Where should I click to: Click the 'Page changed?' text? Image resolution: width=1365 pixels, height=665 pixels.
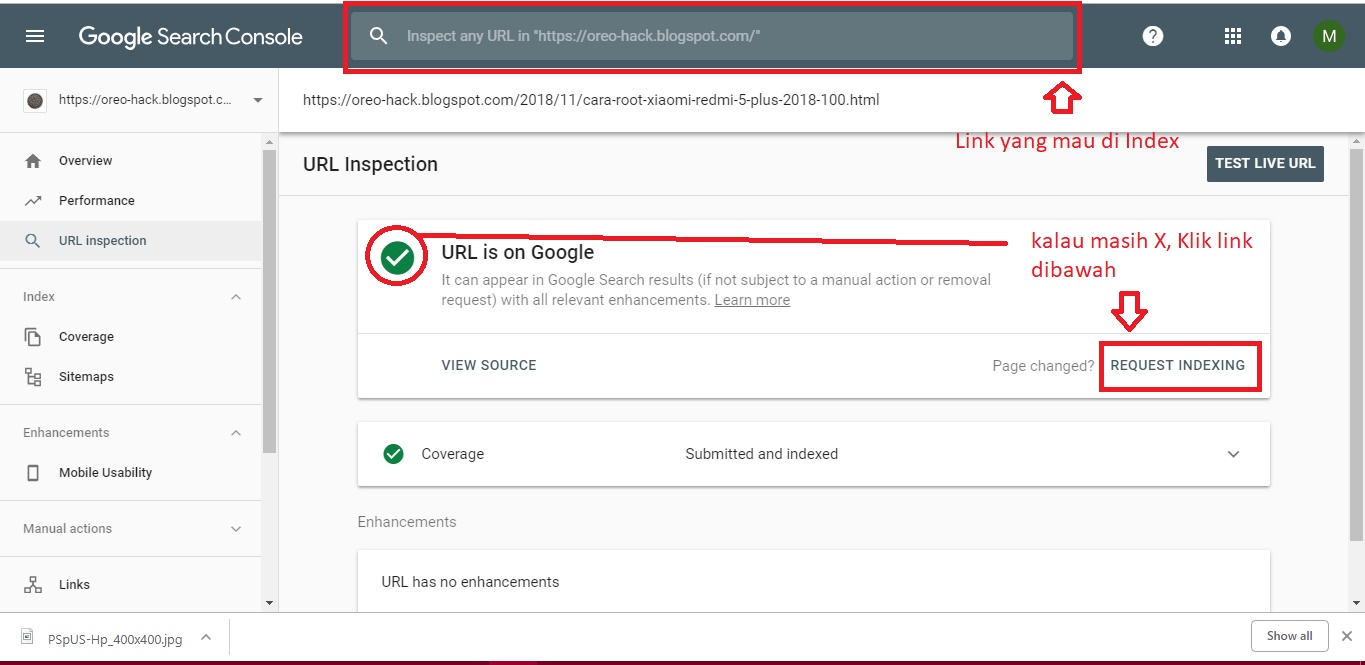(1043, 366)
